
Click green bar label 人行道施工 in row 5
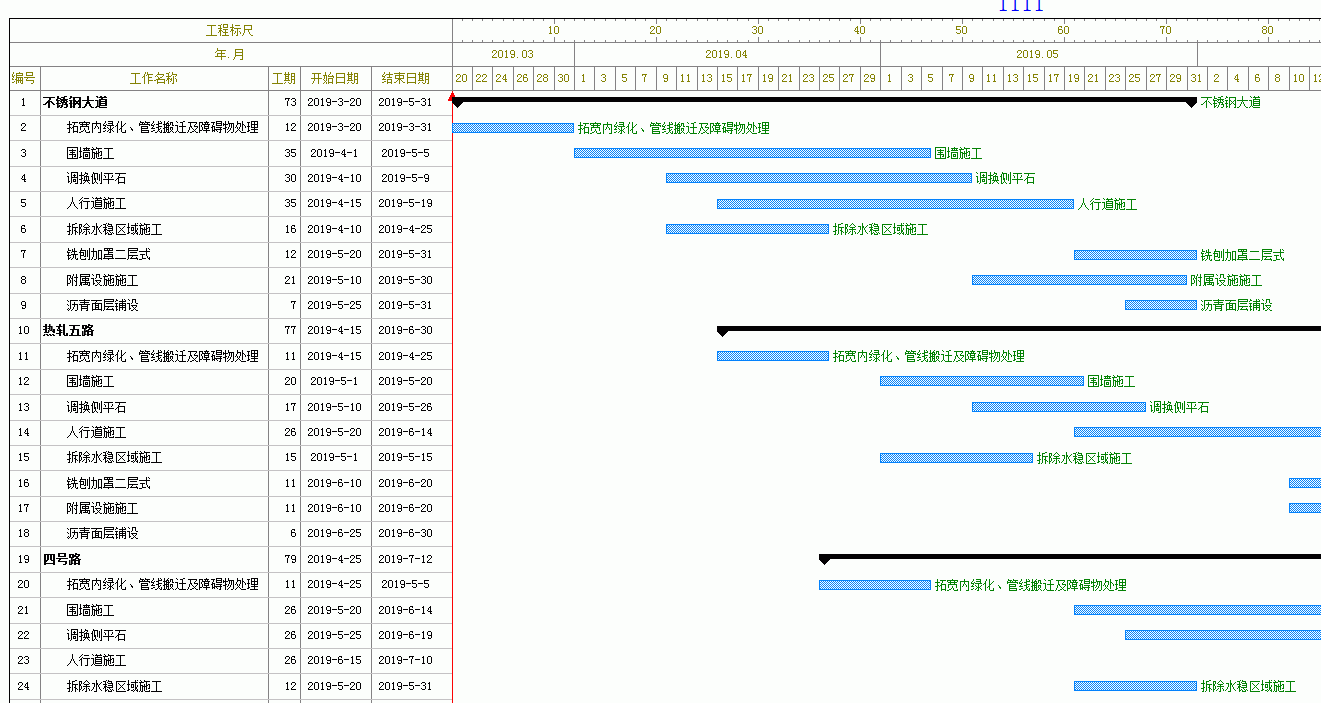[x=1107, y=204]
